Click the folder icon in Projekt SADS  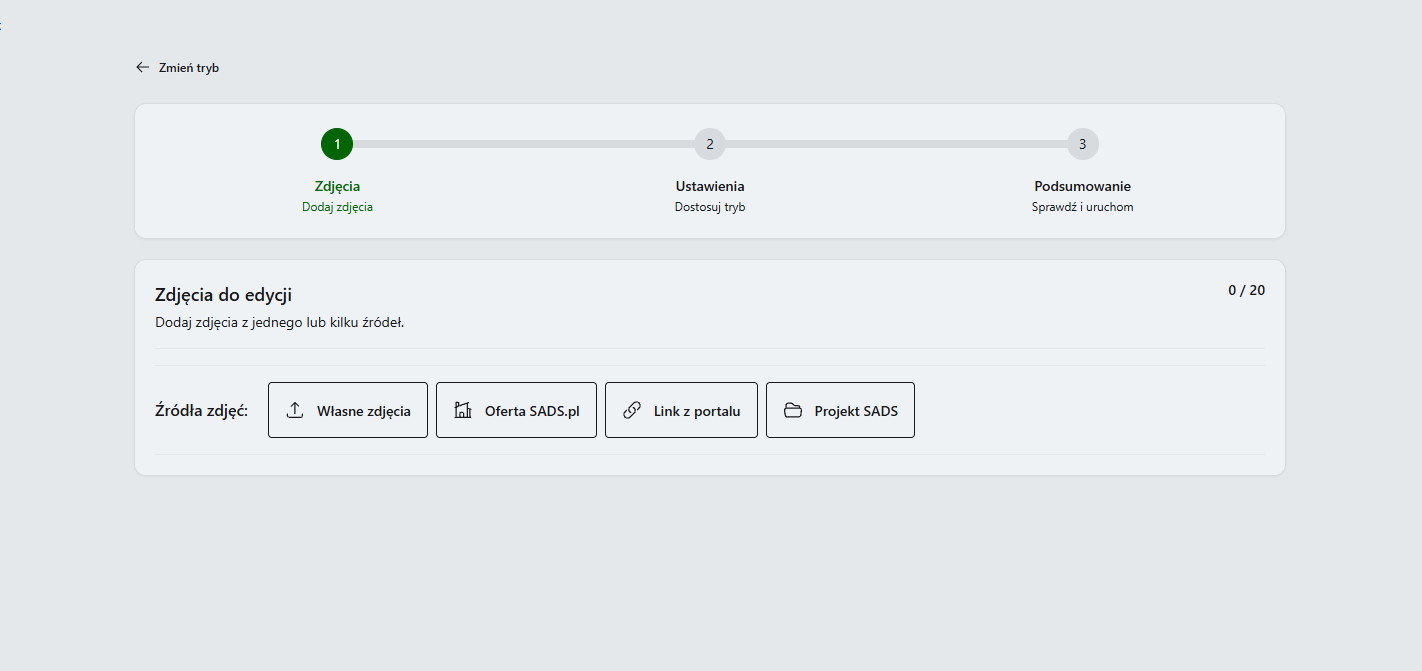coord(793,410)
